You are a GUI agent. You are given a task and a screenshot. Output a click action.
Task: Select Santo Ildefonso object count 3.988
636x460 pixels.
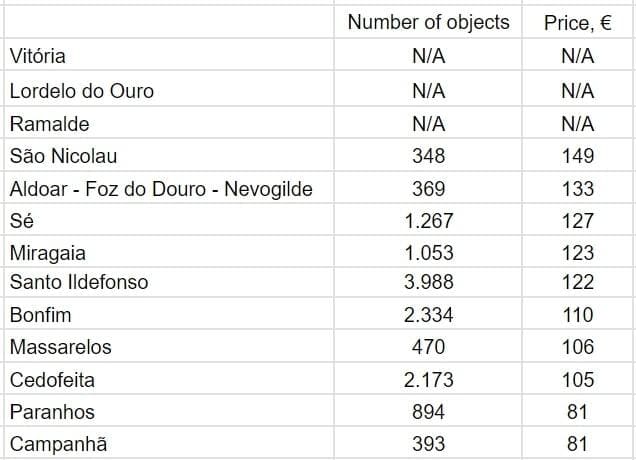[428, 282]
